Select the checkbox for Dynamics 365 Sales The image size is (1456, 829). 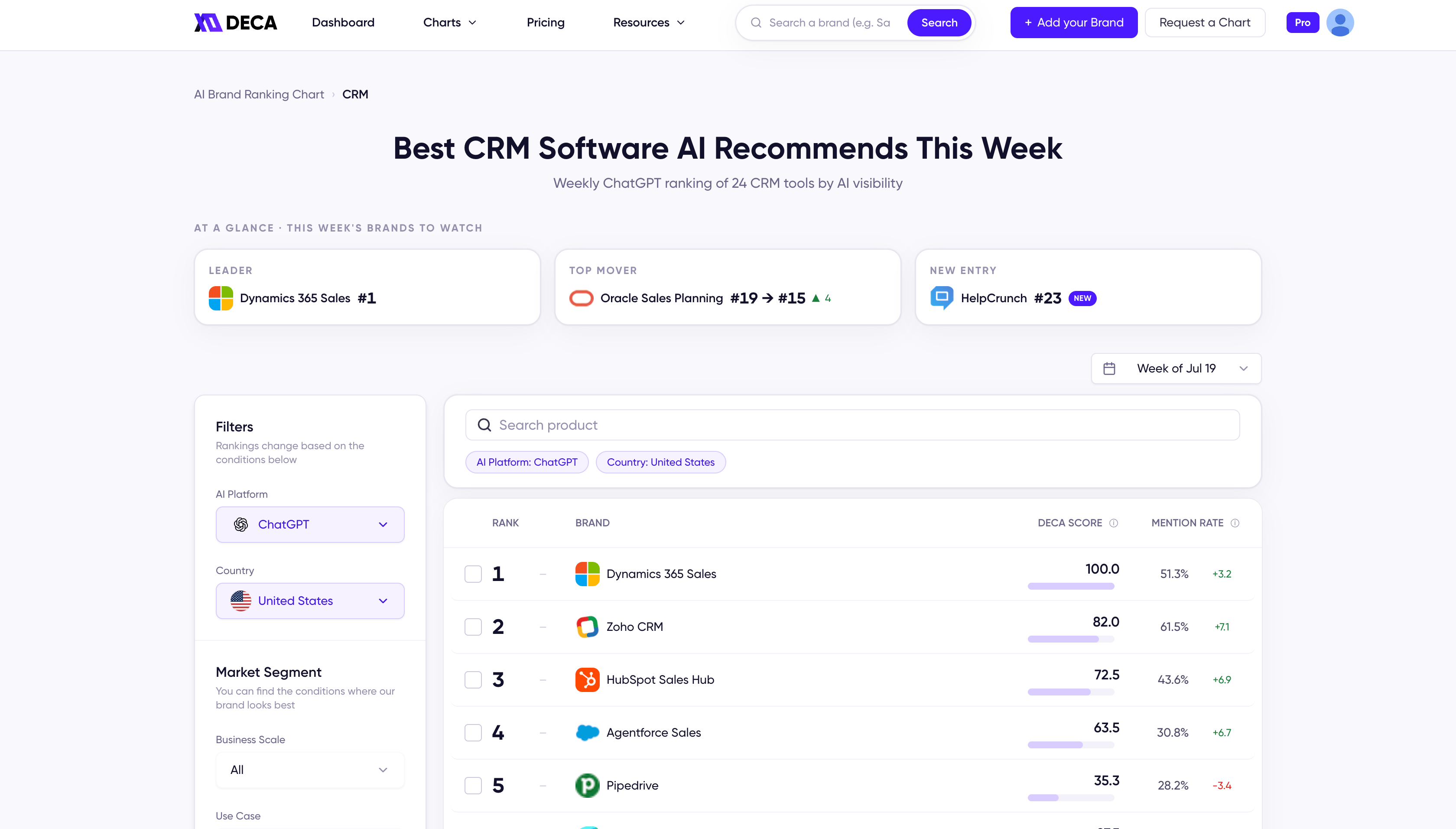[x=473, y=574]
